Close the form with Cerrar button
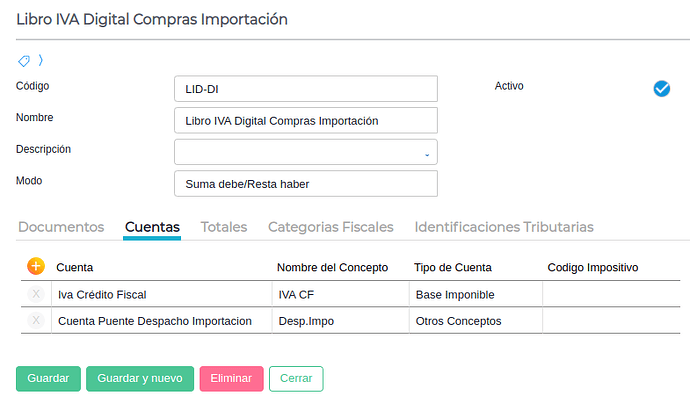The height and width of the screenshot is (403, 690). tap(296, 379)
